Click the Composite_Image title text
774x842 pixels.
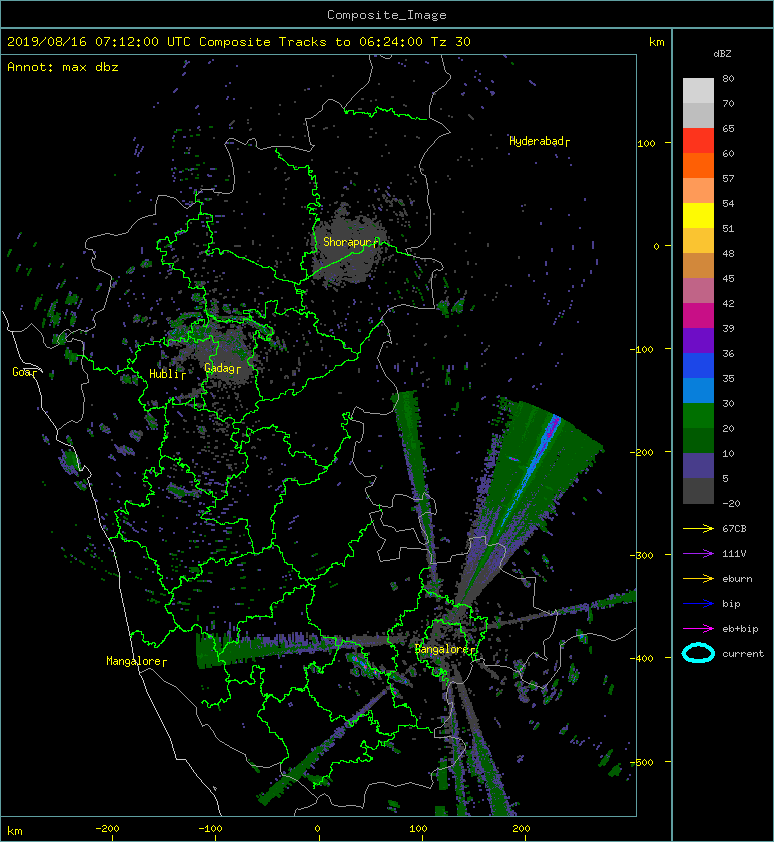click(387, 14)
